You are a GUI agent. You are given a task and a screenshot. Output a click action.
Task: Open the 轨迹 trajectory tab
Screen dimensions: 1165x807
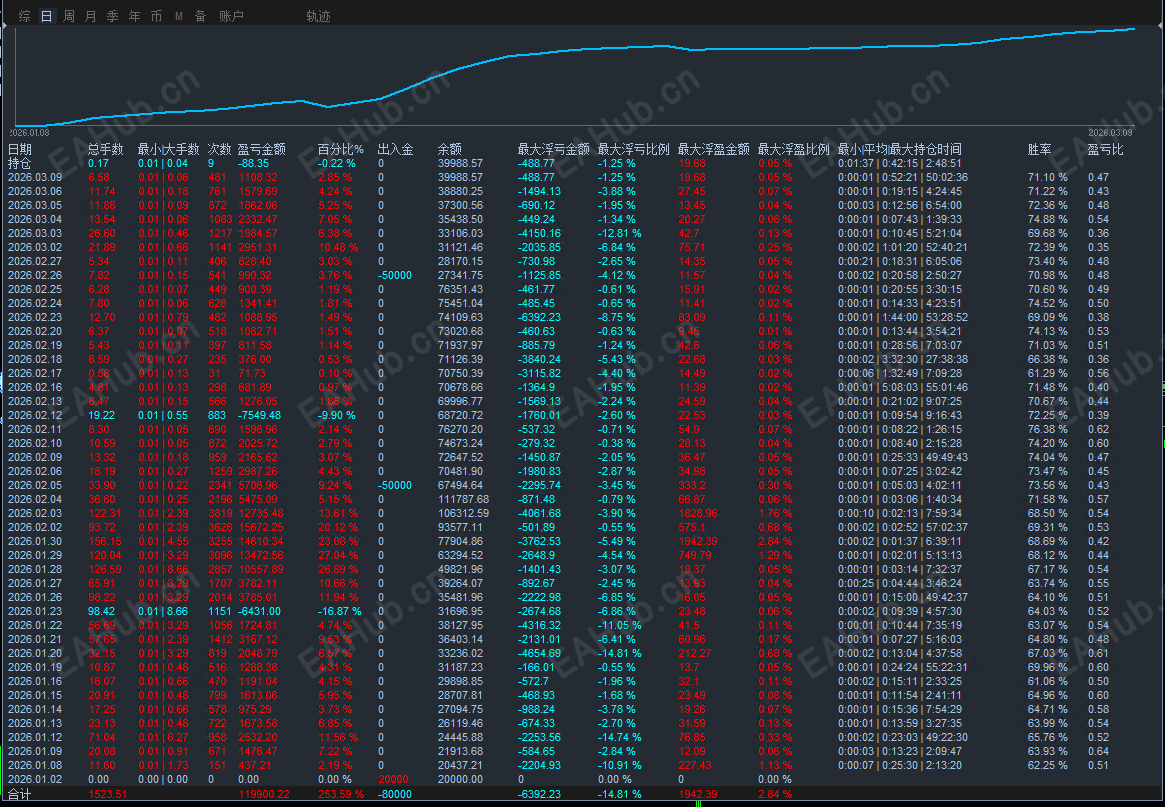(318, 16)
